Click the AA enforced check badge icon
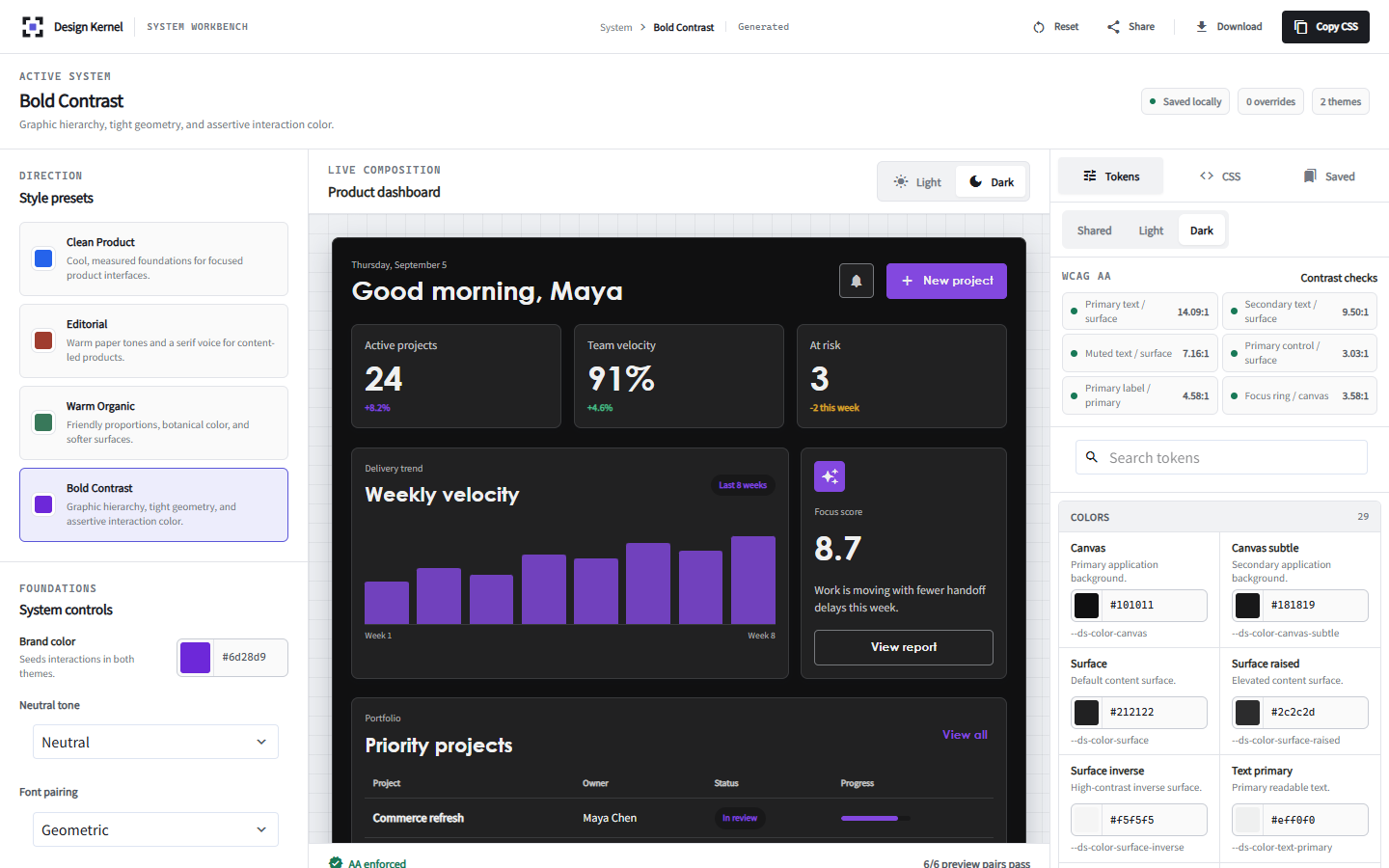This screenshot has width=1389, height=868. click(x=336, y=863)
